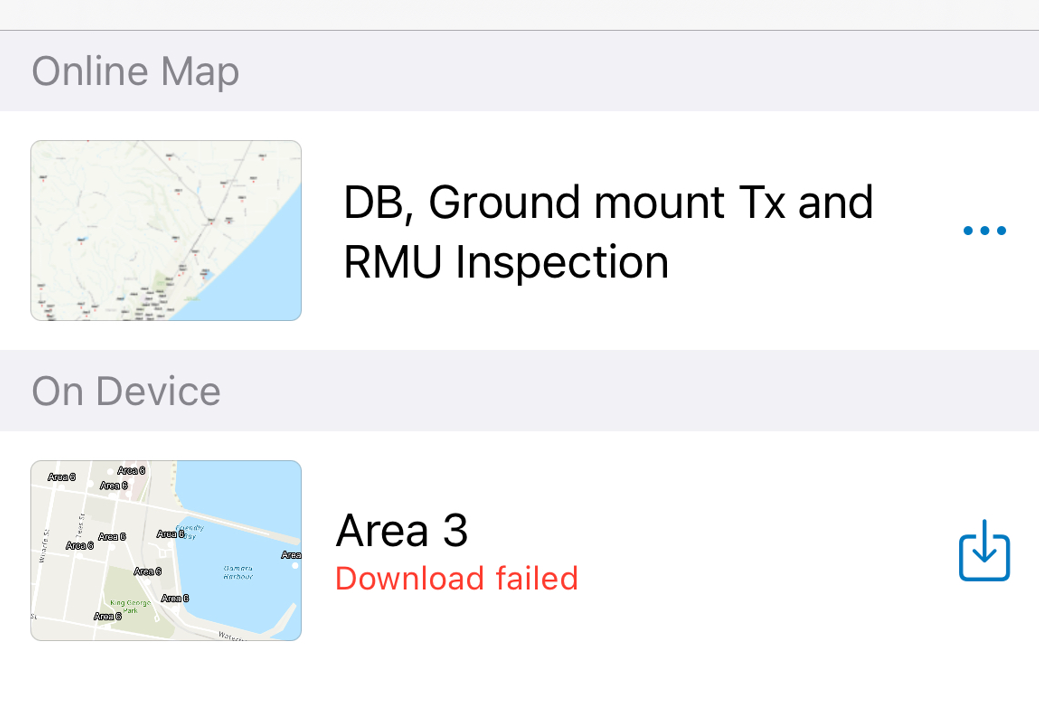Click the Friendly Bay label in Area 3 thumbnail
Viewport: 1039px width, 702px height.
190,530
